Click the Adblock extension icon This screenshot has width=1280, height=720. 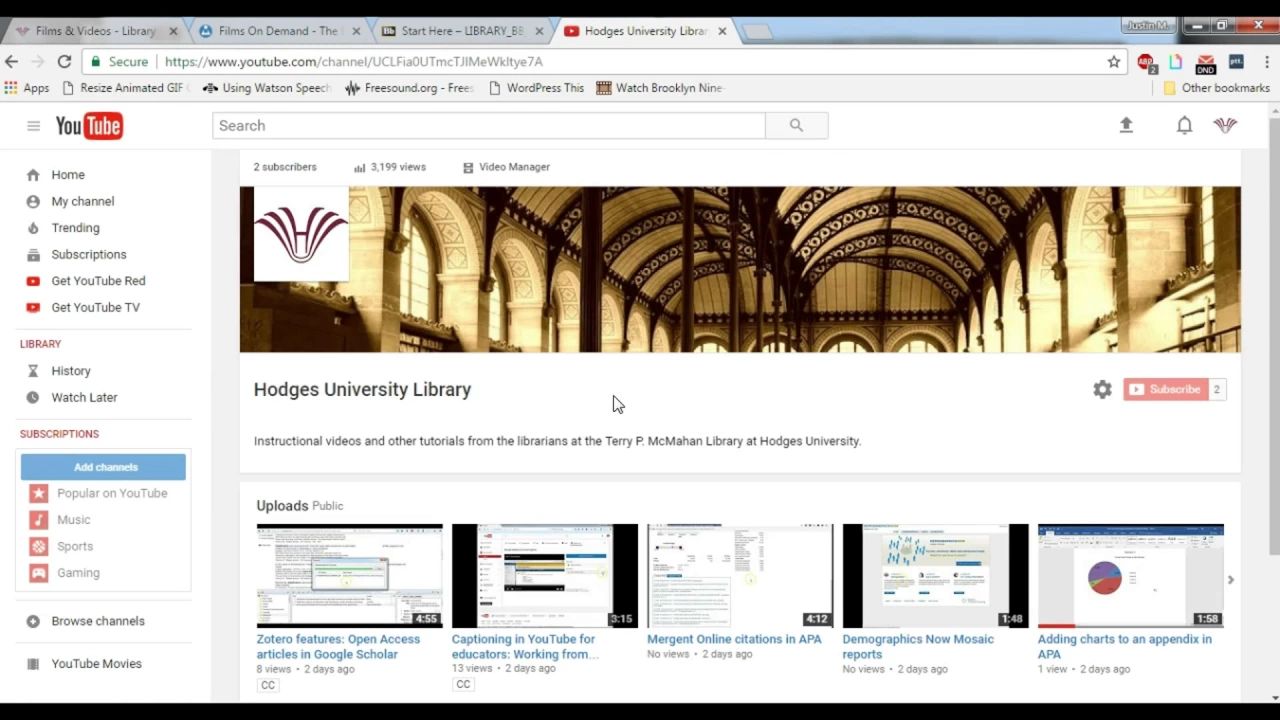pyautogui.click(x=1146, y=63)
